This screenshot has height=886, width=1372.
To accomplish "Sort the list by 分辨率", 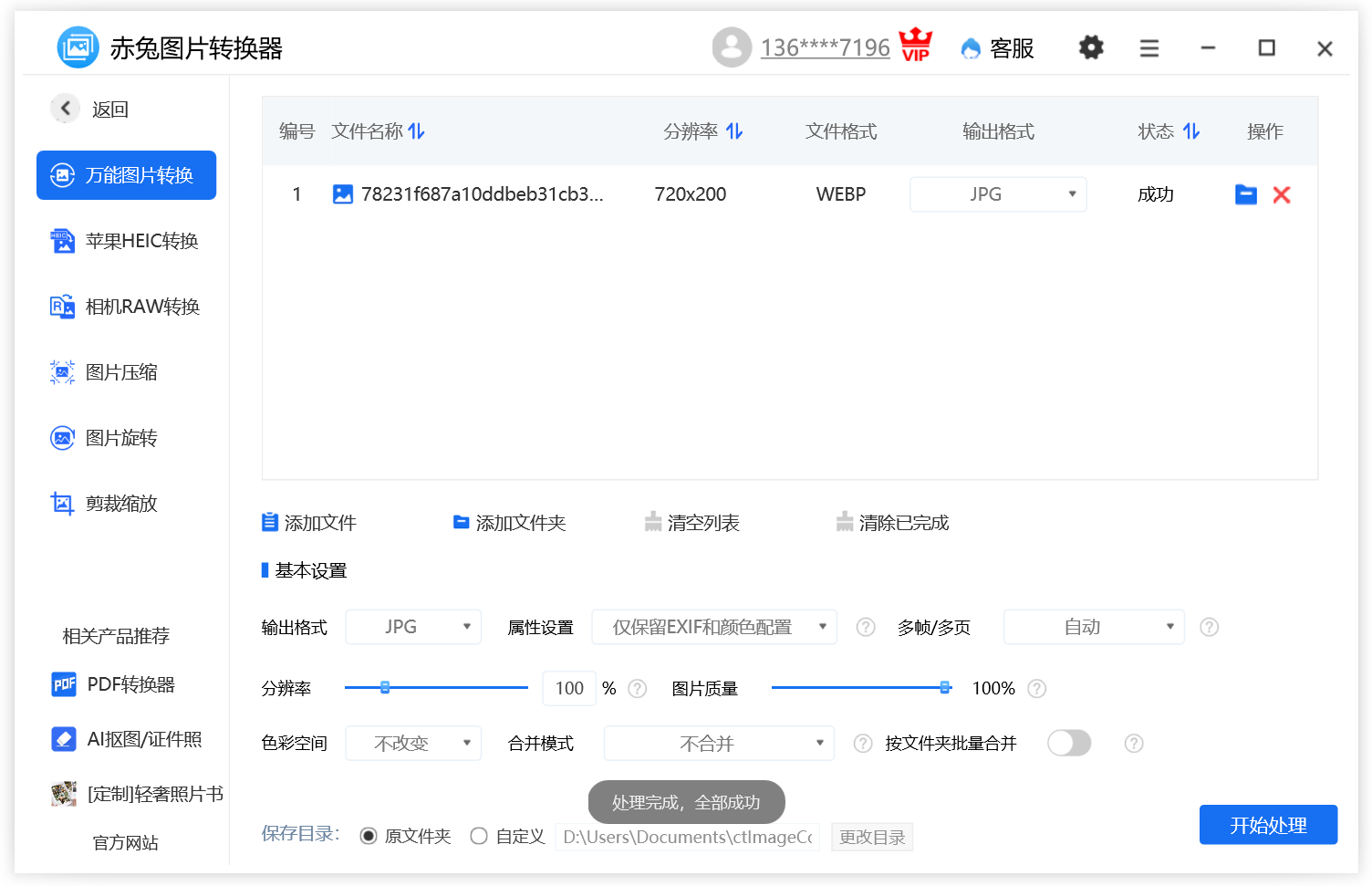I will click(x=734, y=131).
